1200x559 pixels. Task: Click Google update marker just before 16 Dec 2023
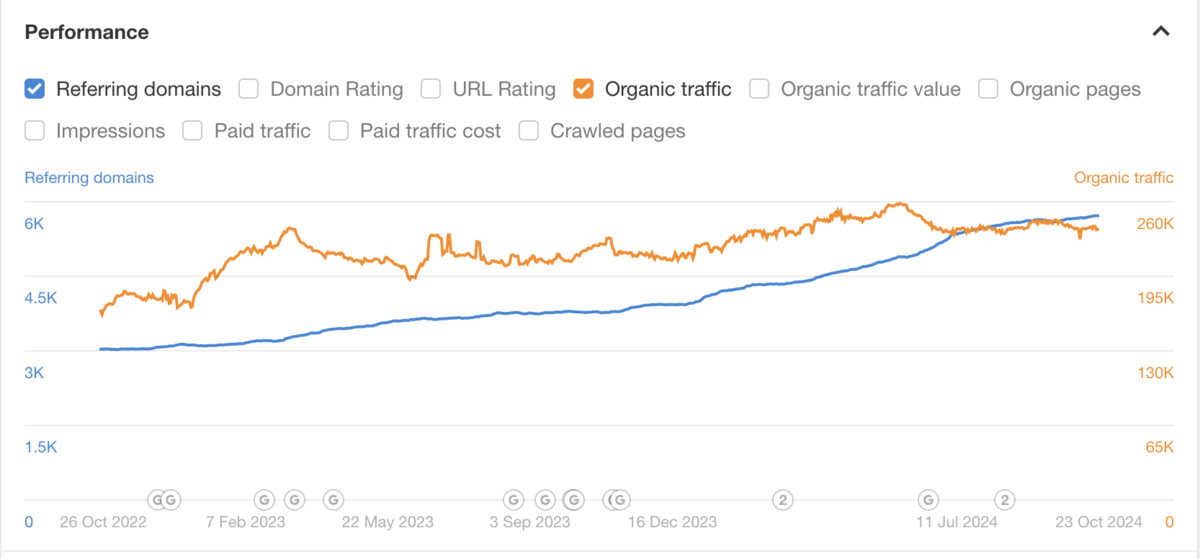tap(619, 498)
